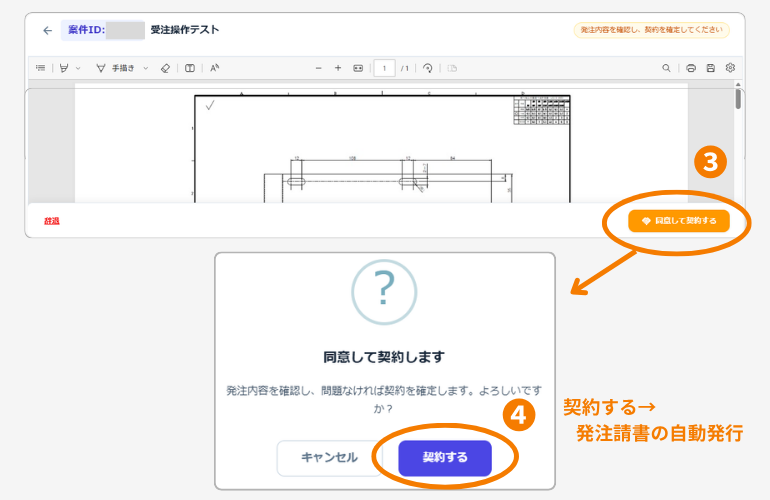
Task: Expand the highlighter tool dropdown arrow
Action: (x=78, y=68)
